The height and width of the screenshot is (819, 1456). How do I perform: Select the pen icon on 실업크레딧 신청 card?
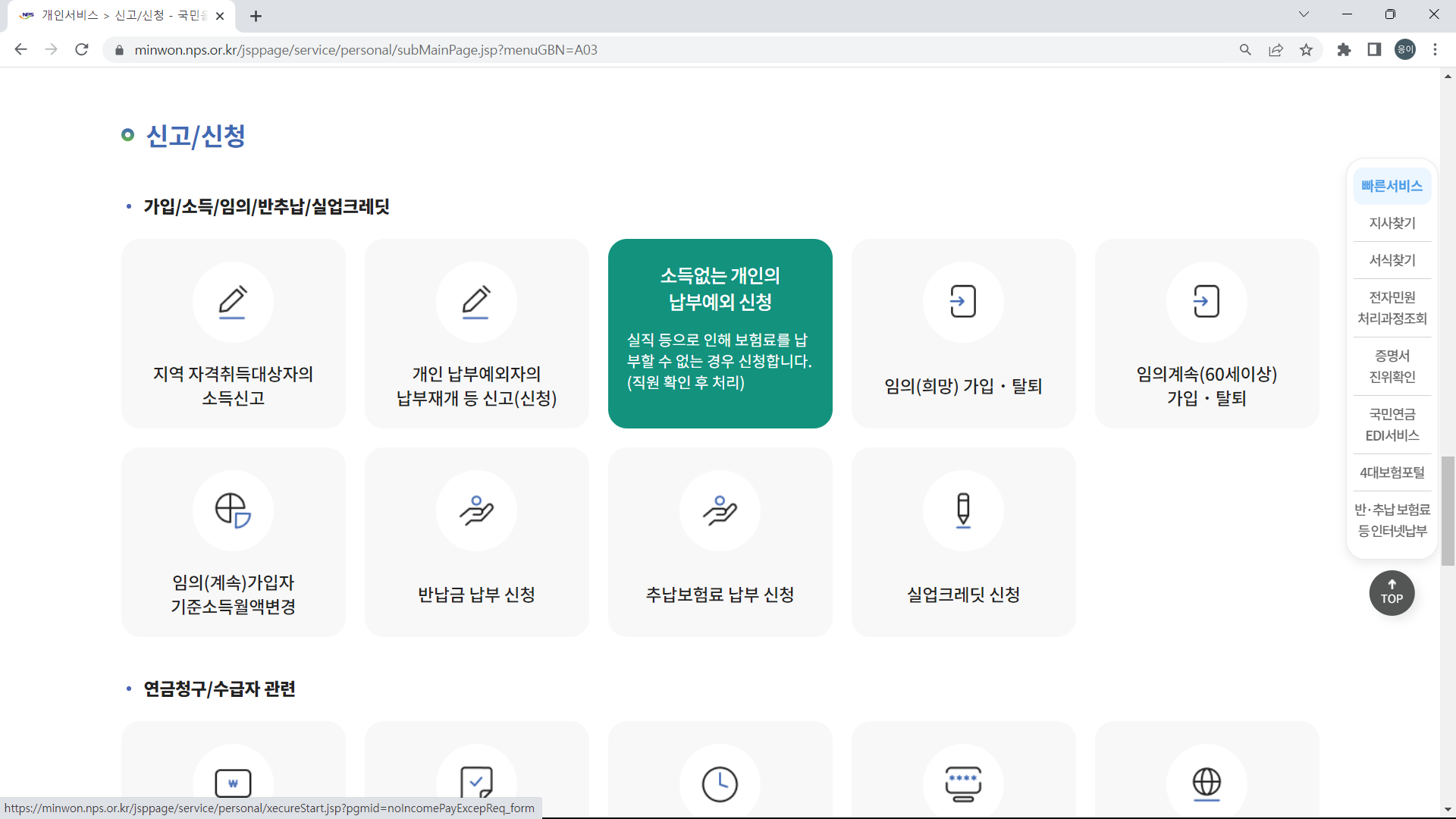(963, 510)
